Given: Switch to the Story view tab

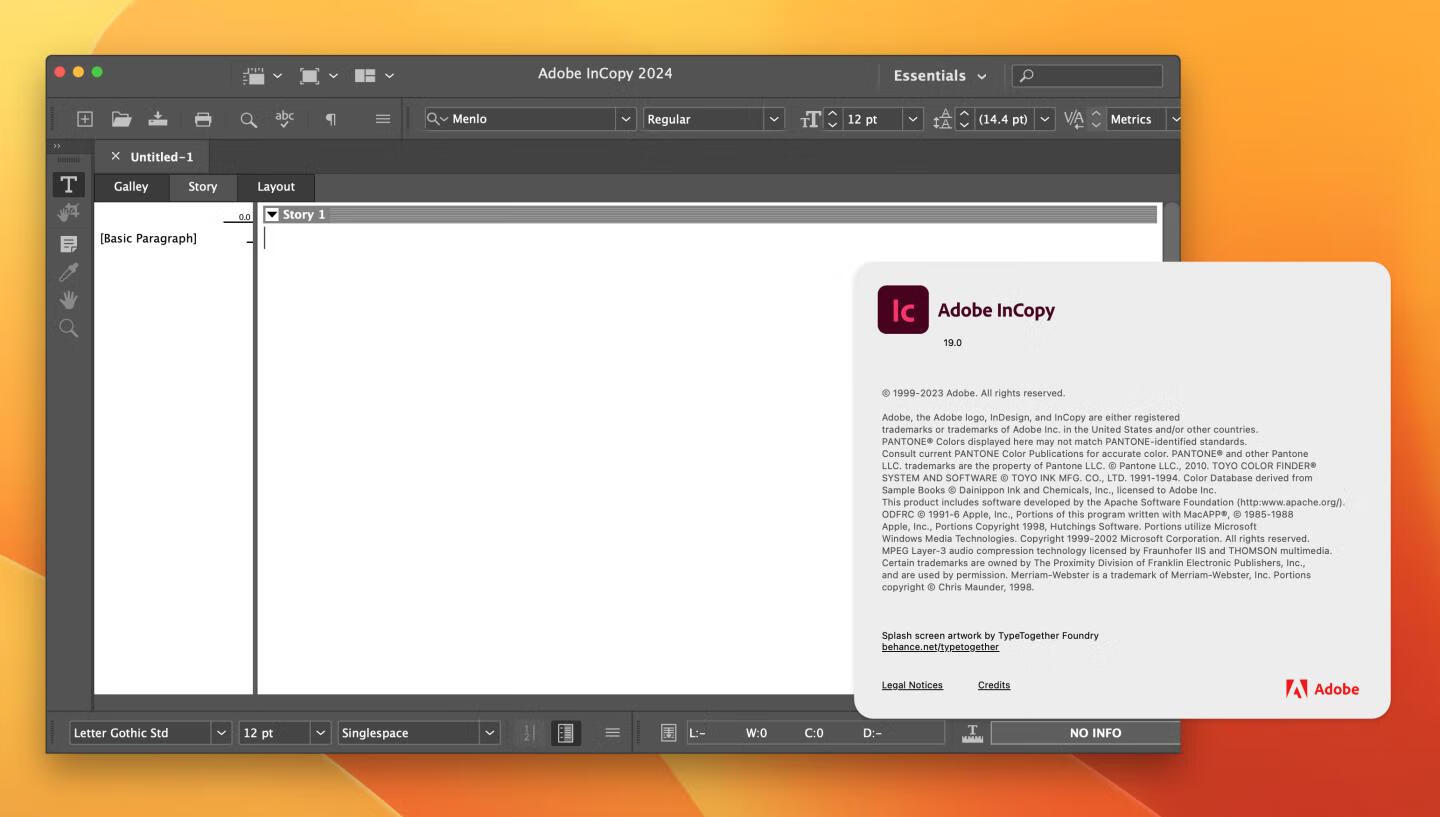Looking at the screenshot, I should 202,187.
